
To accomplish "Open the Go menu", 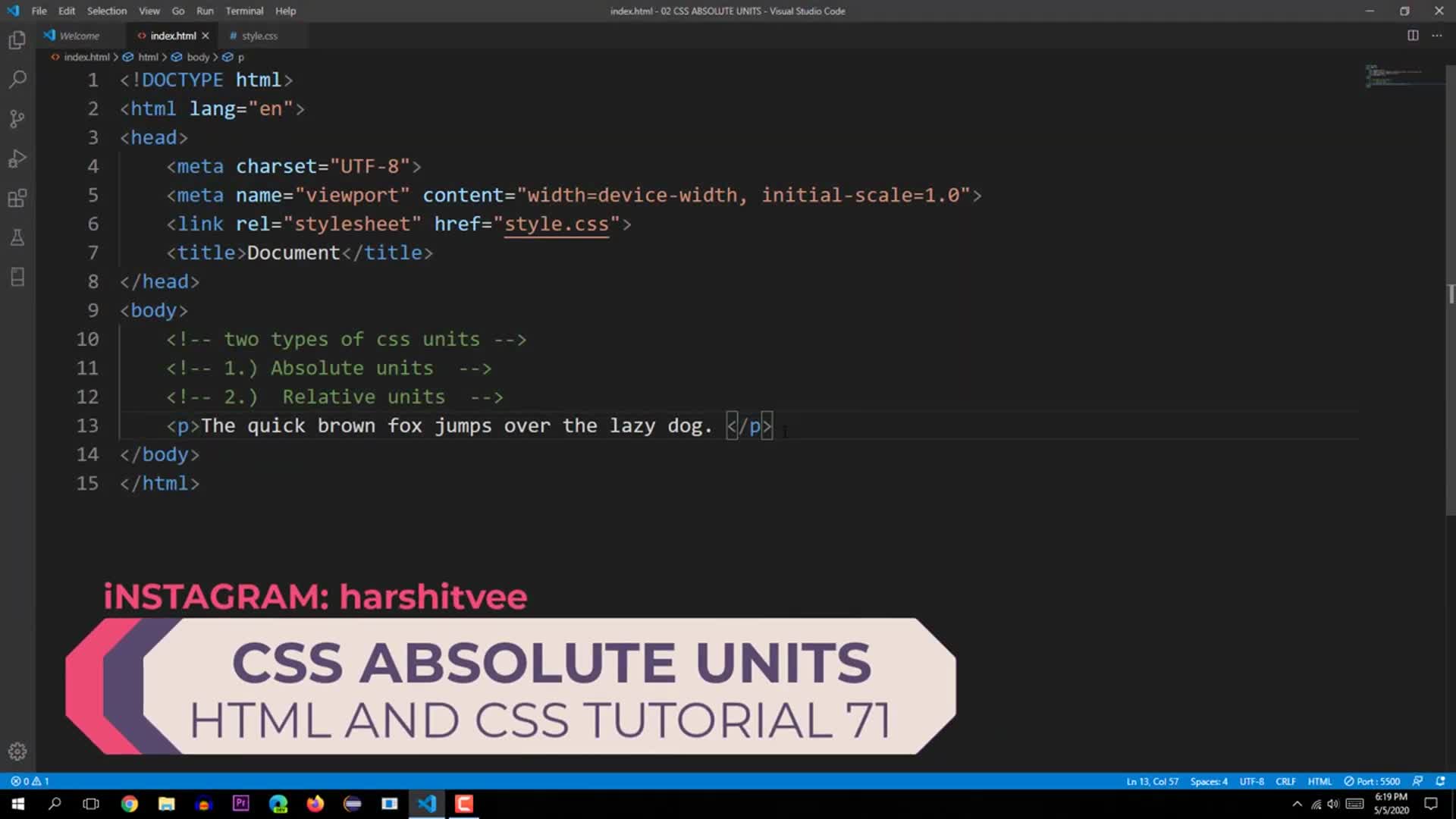I will point(178,11).
